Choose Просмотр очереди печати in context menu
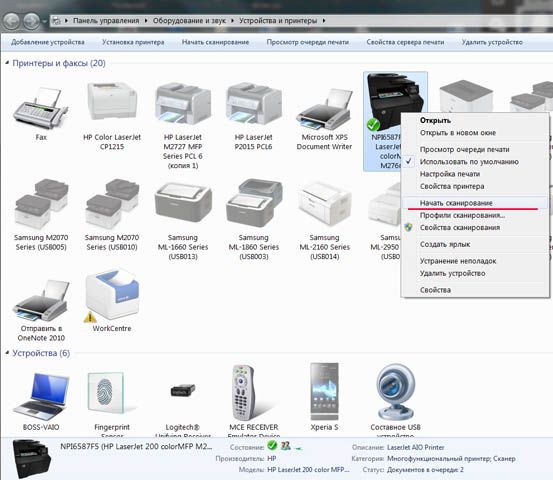This screenshot has width=553, height=482. (x=464, y=150)
